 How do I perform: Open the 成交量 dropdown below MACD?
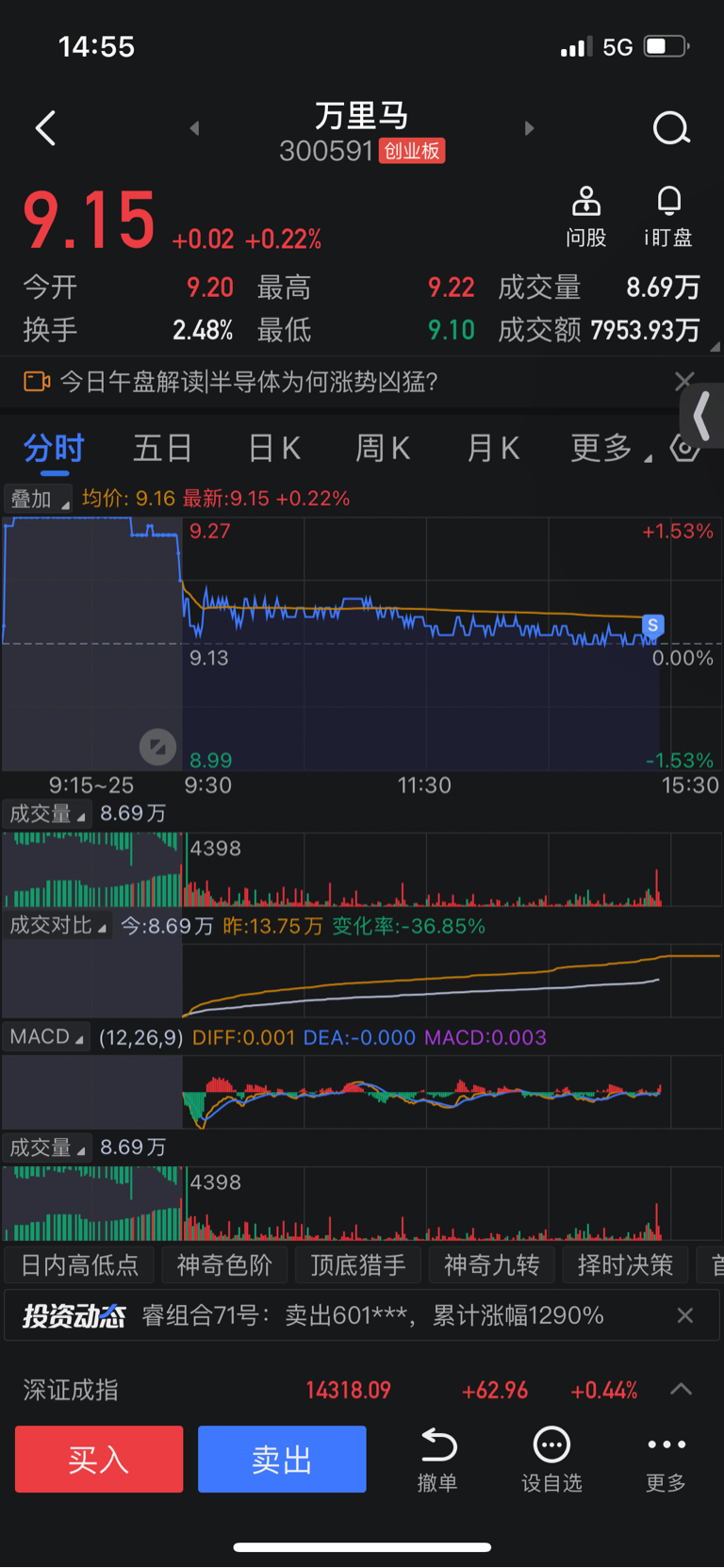[46, 1147]
